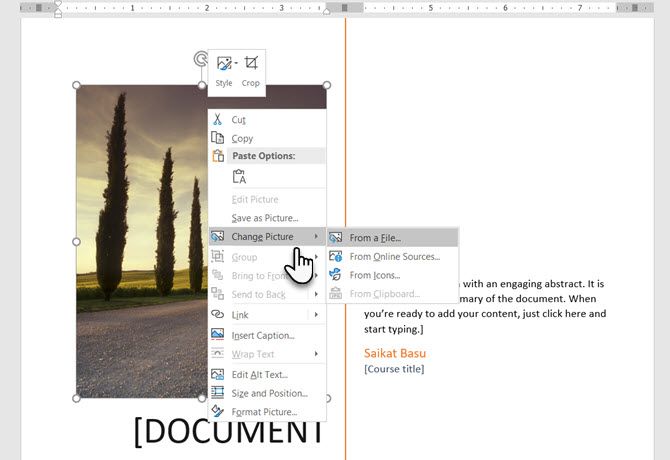Click the Link chain icon

(217, 314)
